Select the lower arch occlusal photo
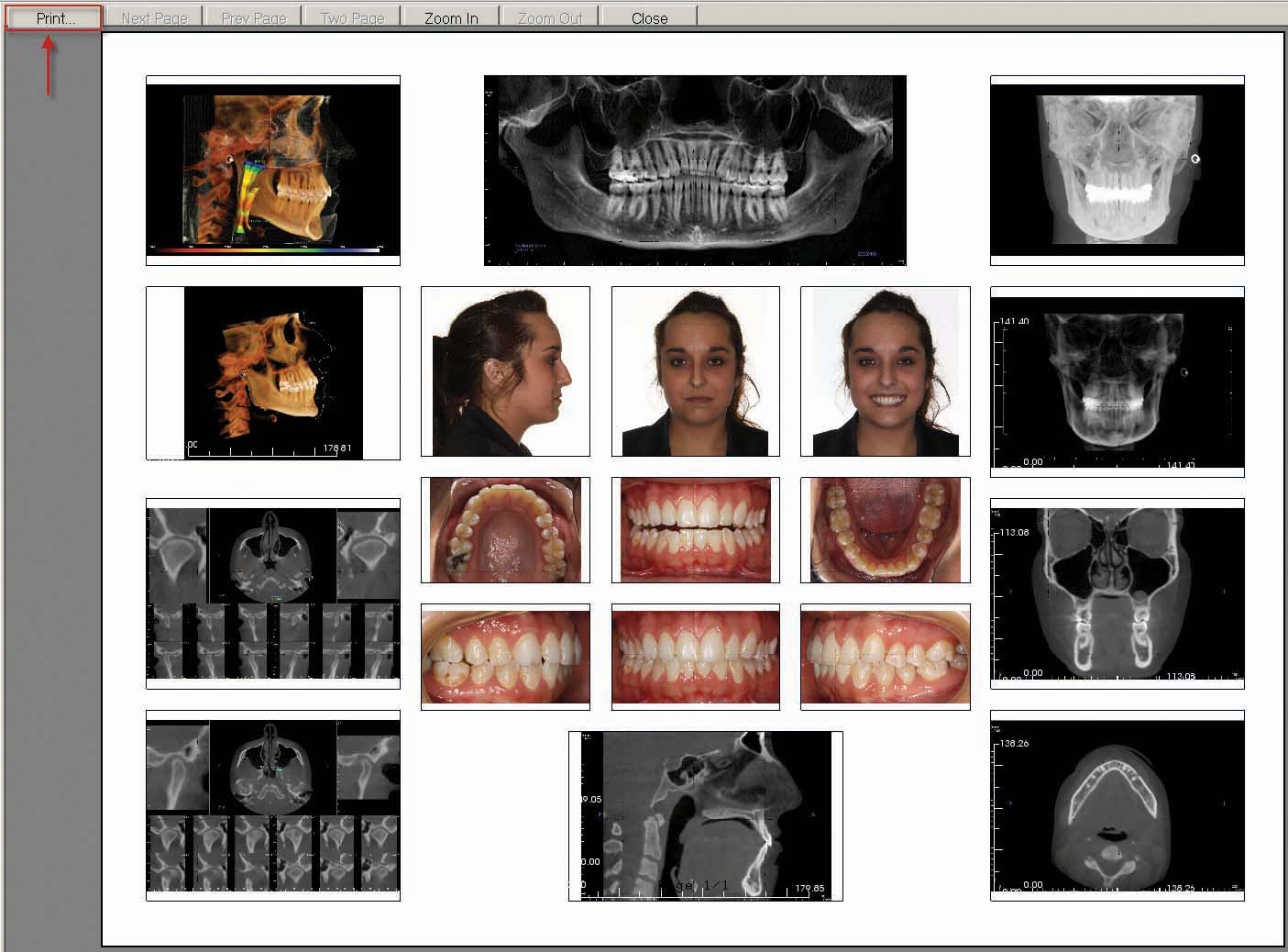 885,530
